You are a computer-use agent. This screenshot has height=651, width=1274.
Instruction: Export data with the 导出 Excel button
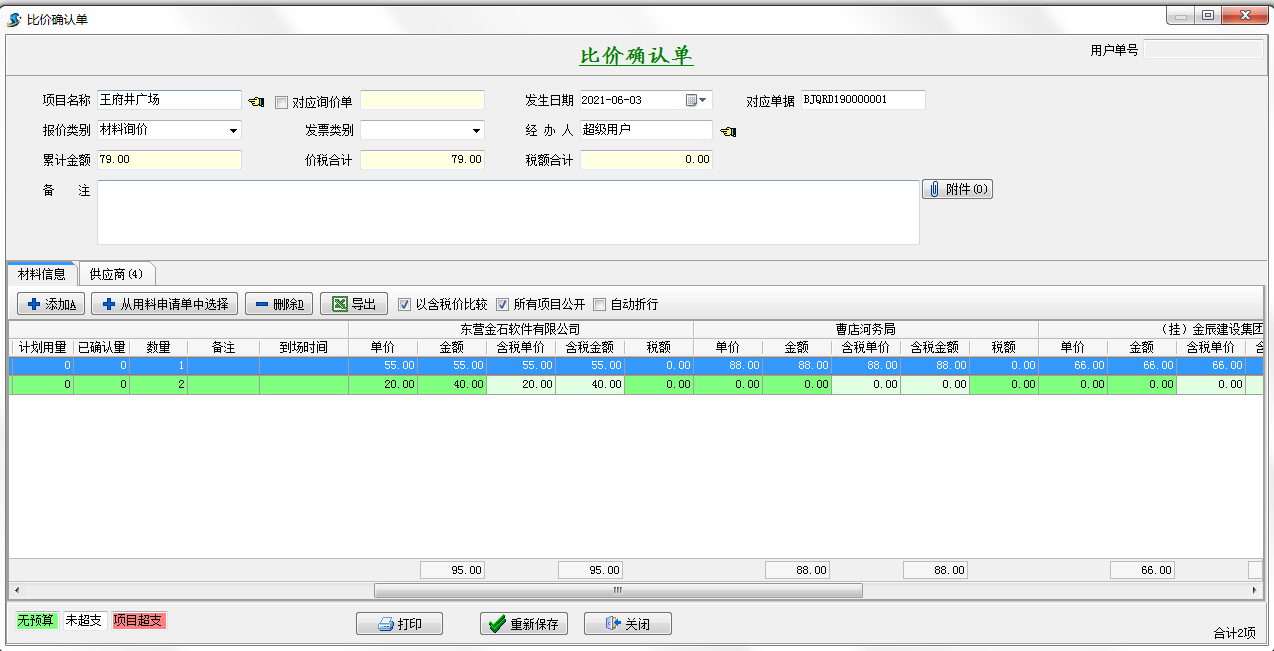click(353, 304)
